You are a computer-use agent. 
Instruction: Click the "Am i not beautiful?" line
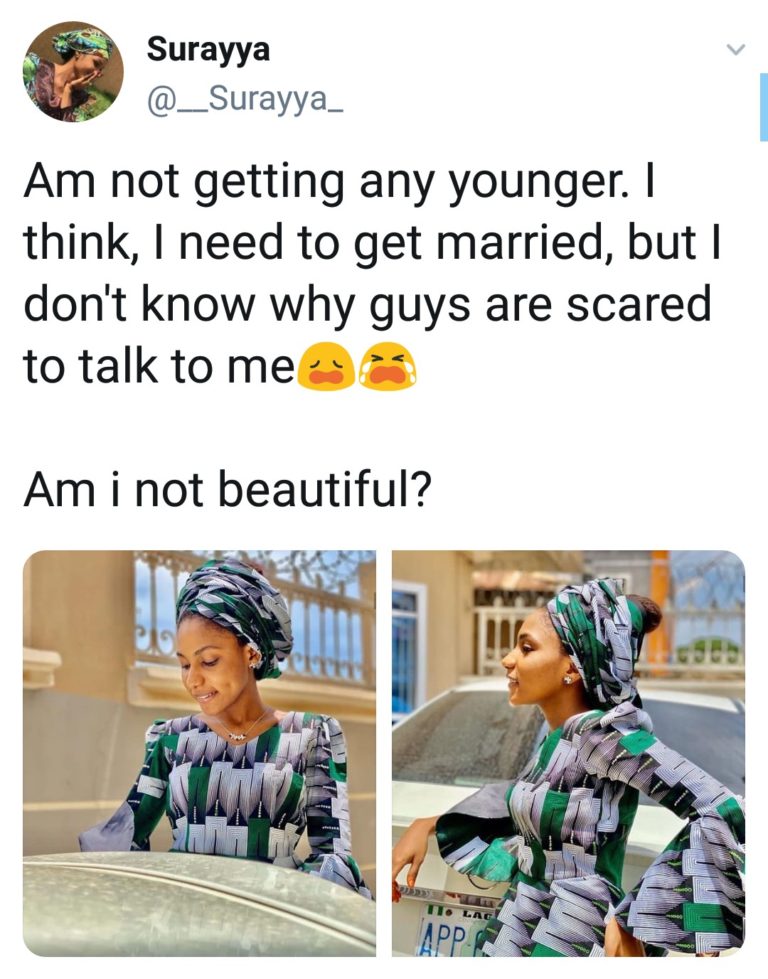point(227,489)
